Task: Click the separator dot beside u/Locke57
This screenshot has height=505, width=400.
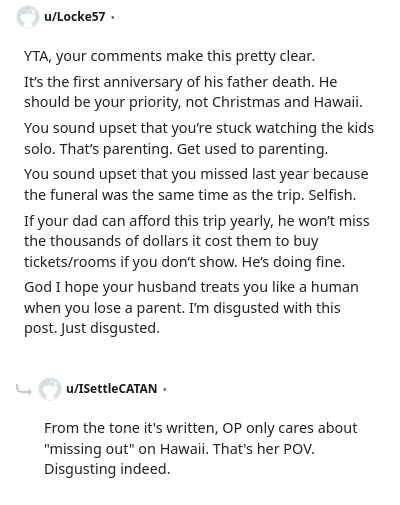Action: [x=113, y=17]
